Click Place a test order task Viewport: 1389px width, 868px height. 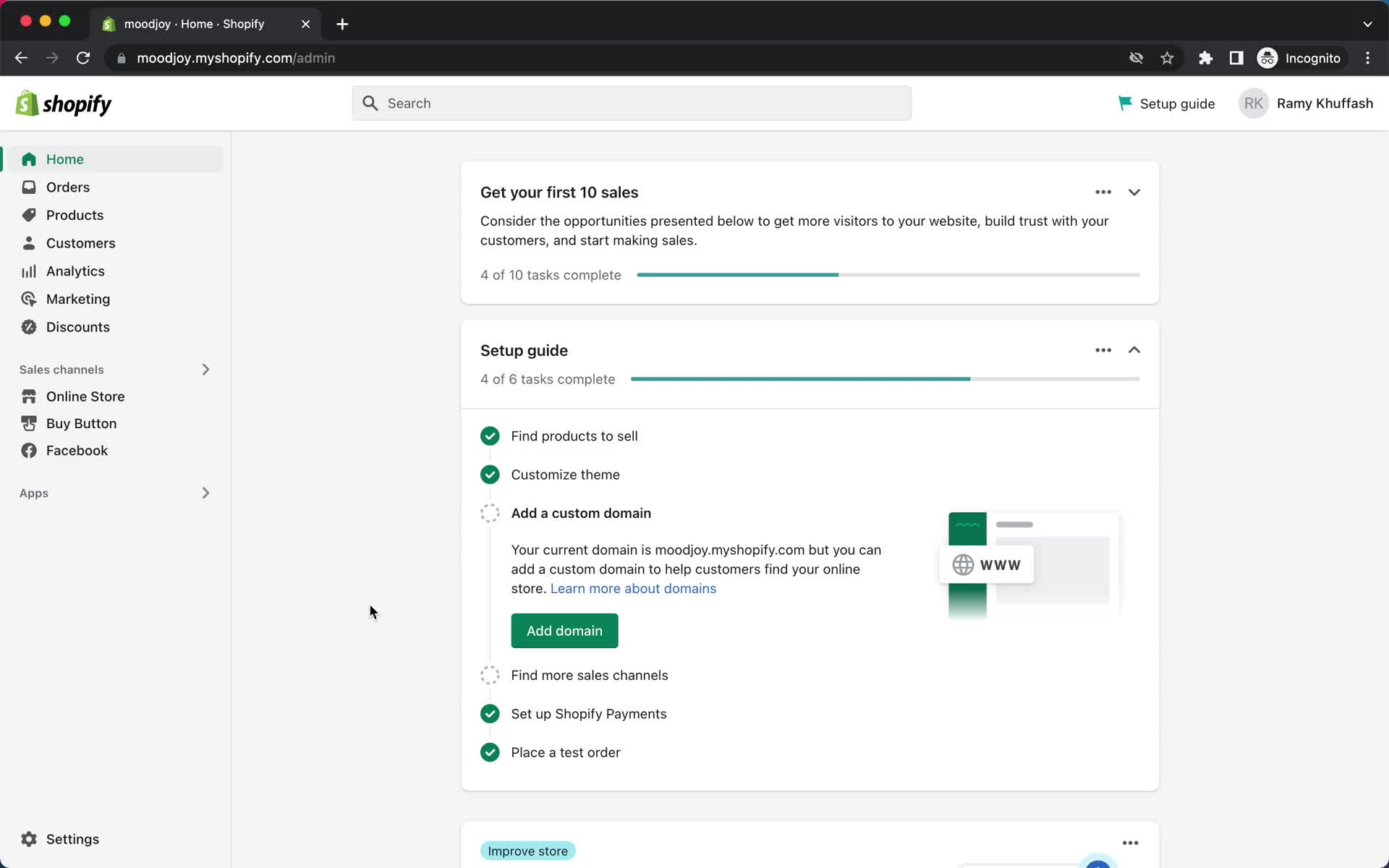point(566,752)
